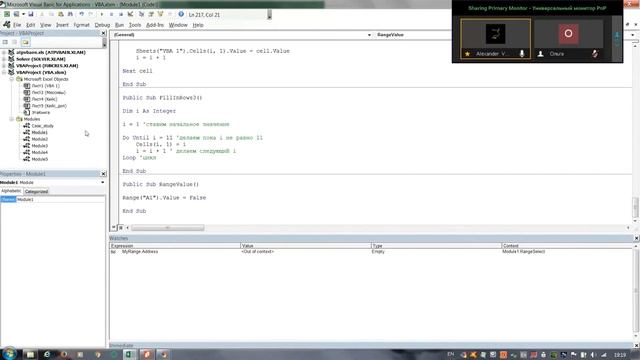Open the View menu
Screen dimensions: 640x360
point(45,25)
